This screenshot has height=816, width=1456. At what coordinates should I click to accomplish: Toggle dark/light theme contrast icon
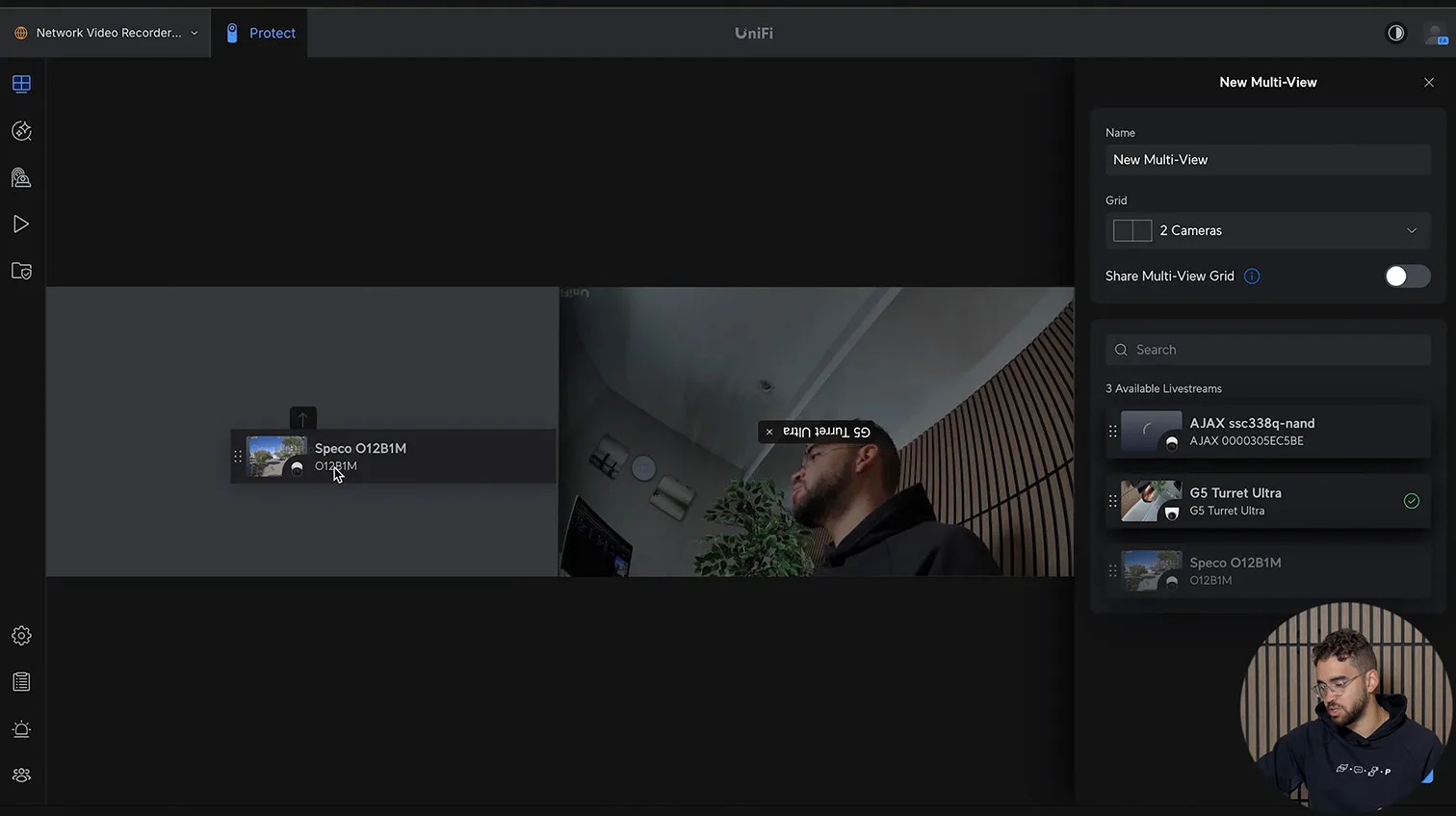pyautogui.click(x=1395, y=33)
